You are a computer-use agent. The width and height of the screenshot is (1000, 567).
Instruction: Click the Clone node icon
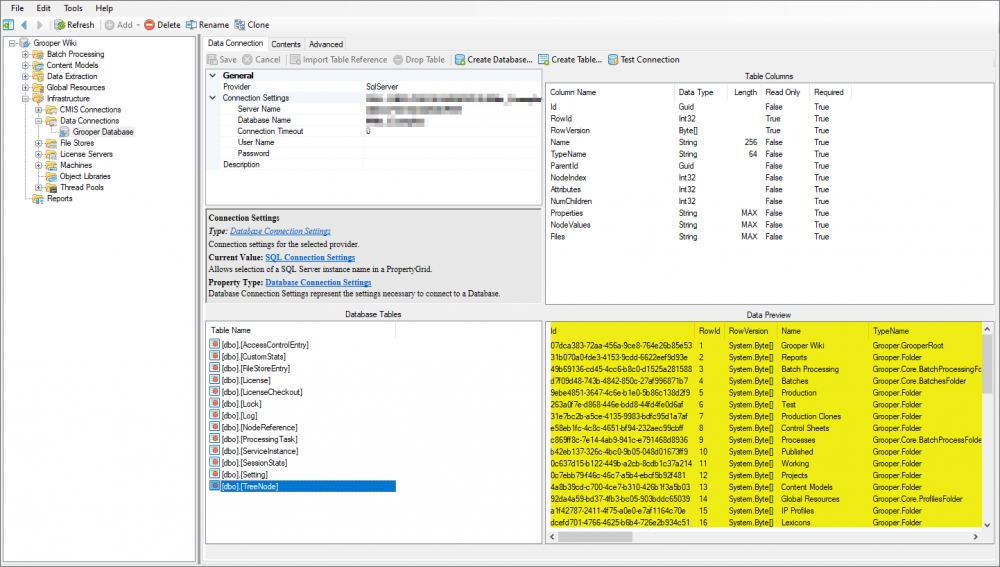(x=240, y=25)
